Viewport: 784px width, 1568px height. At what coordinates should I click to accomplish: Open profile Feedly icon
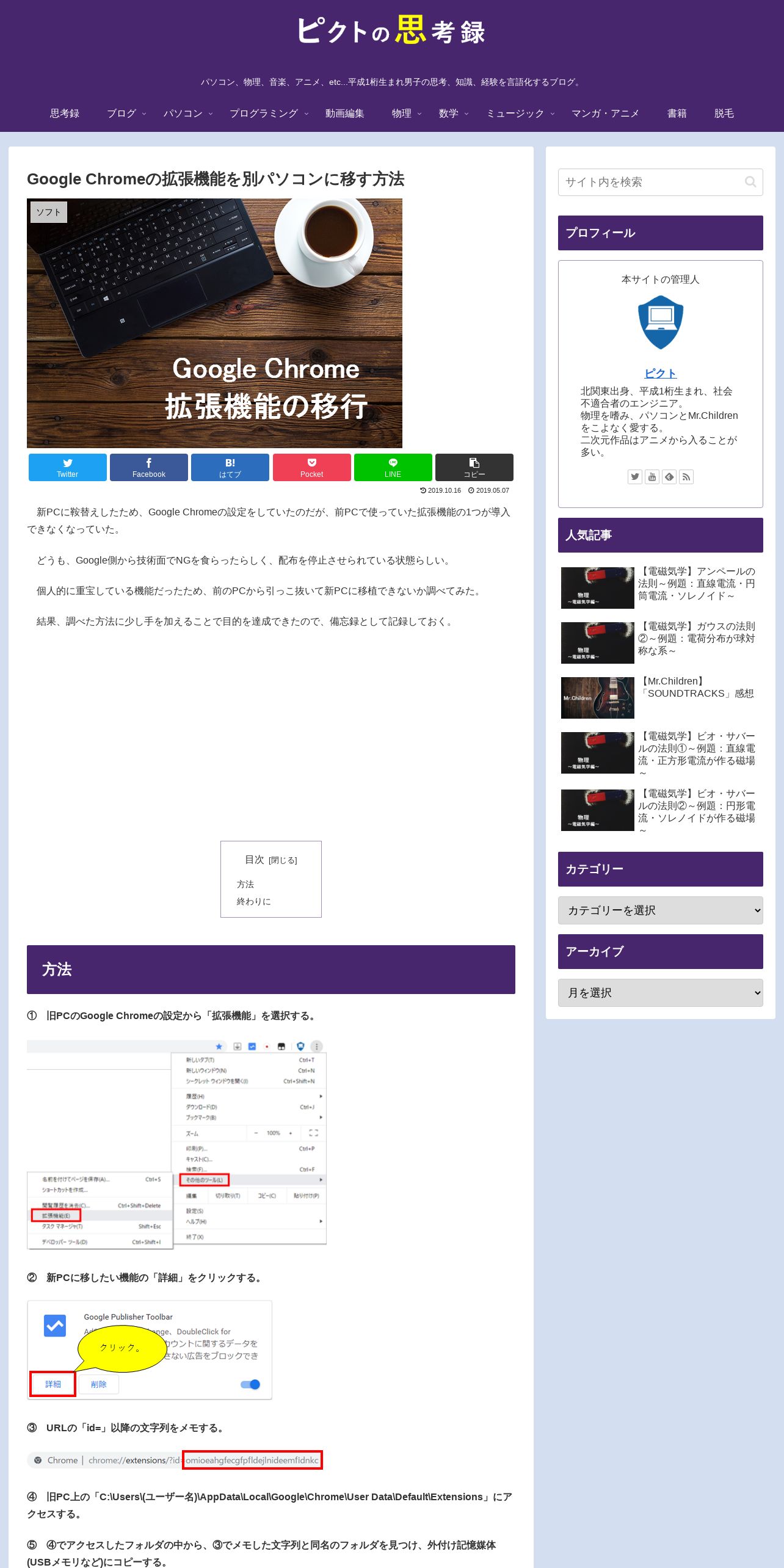point(669,477)
